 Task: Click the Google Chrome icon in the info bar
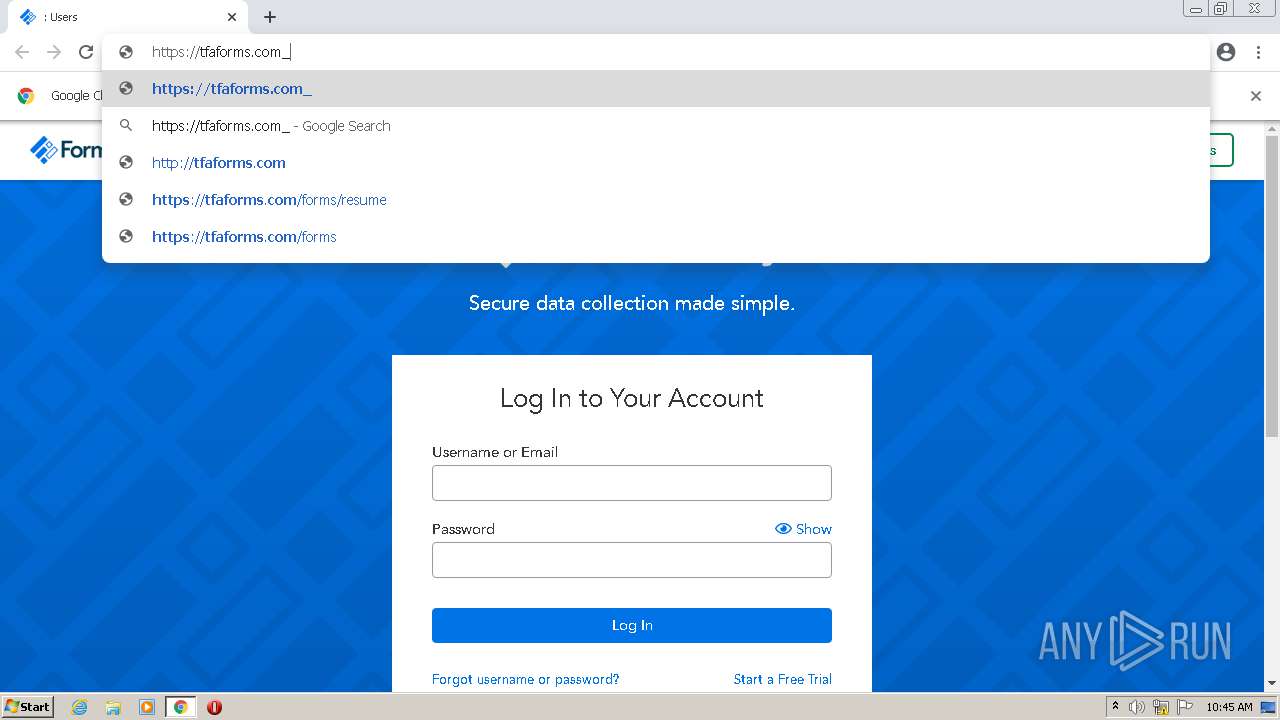[26, 96]
